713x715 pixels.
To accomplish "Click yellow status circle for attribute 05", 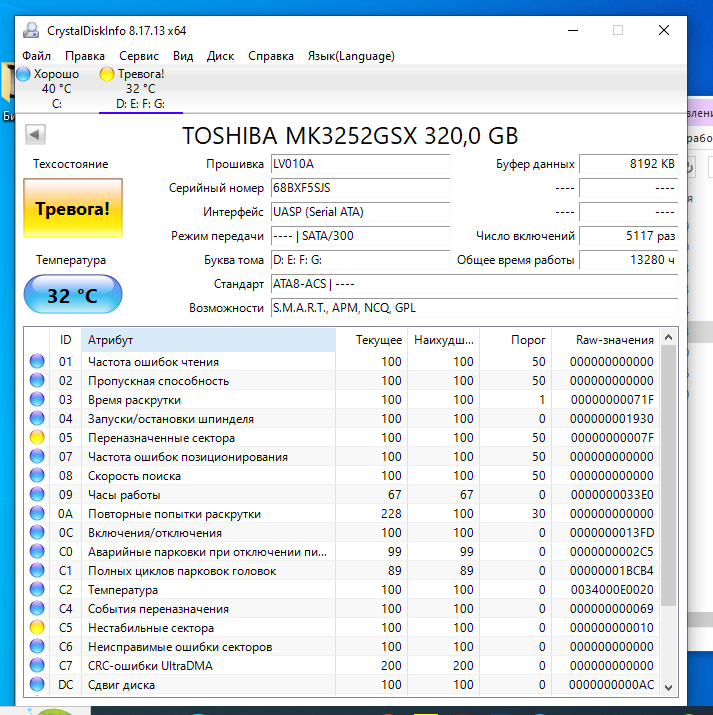I will pyautogui.click(x=37, y=437).
